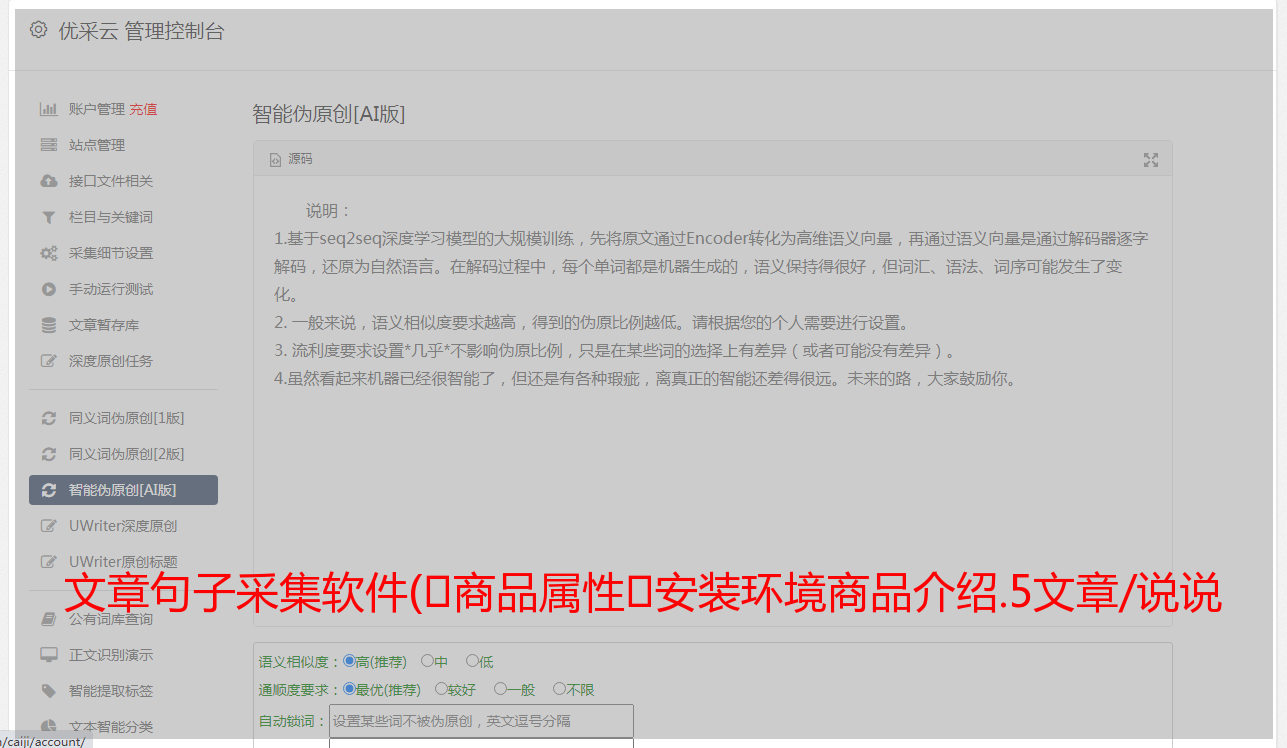Screen dimensions: 1287x748
Task: Click the gear icon beside 优采云 管理控制台
Action: [38, 30]
